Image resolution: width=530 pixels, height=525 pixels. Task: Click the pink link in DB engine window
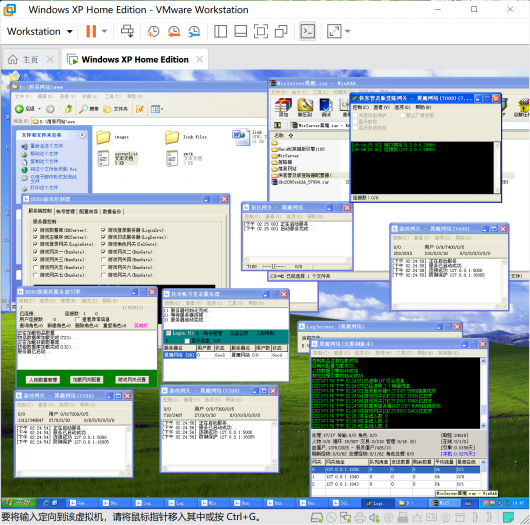tap(141, 326)
